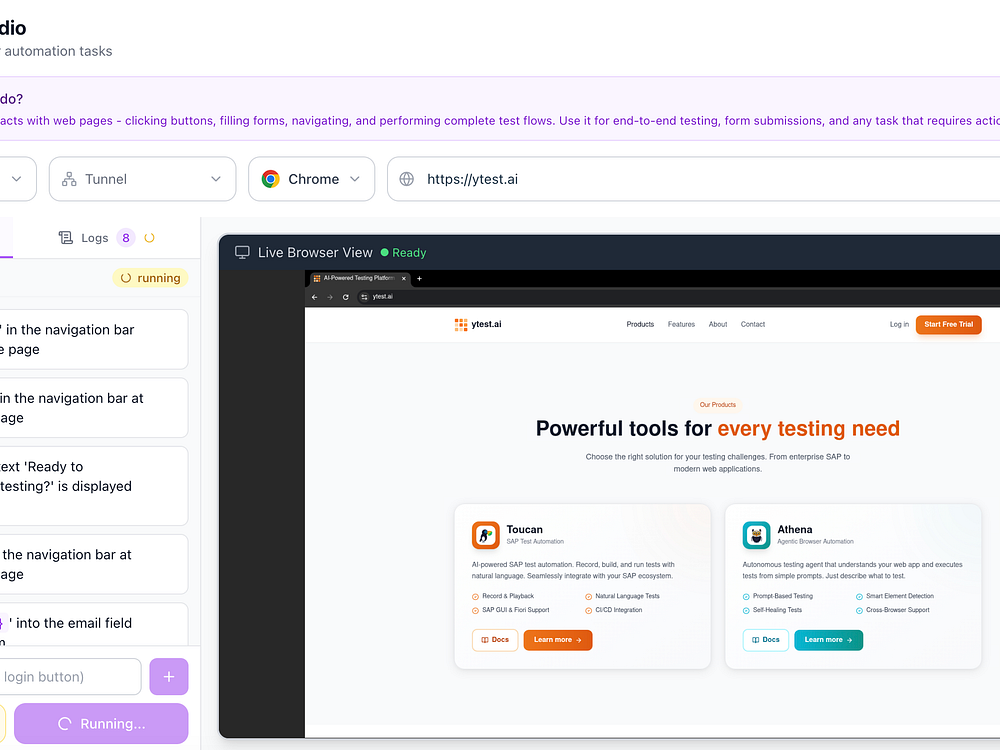Click the running status badge
The height and width of the screenshot is (750, 1000).
(151, 278)
